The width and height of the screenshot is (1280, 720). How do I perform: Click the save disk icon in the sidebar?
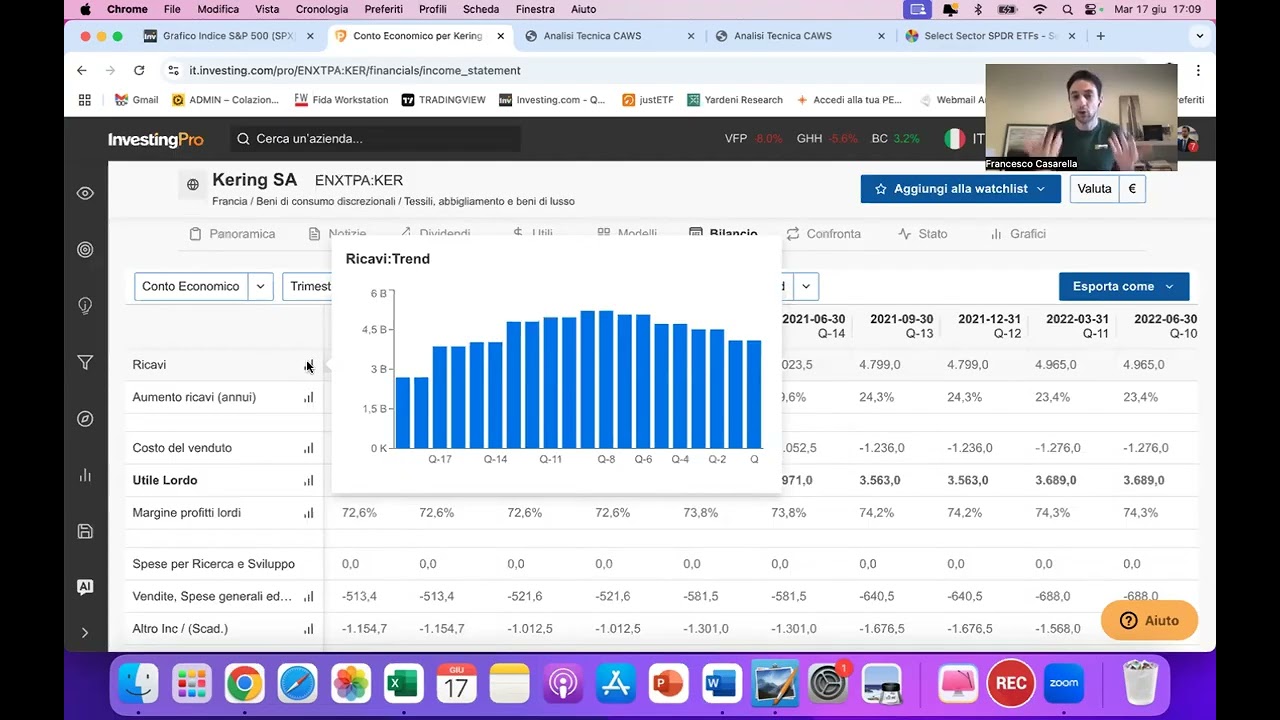pyautogui.click(x=85, y=532)
